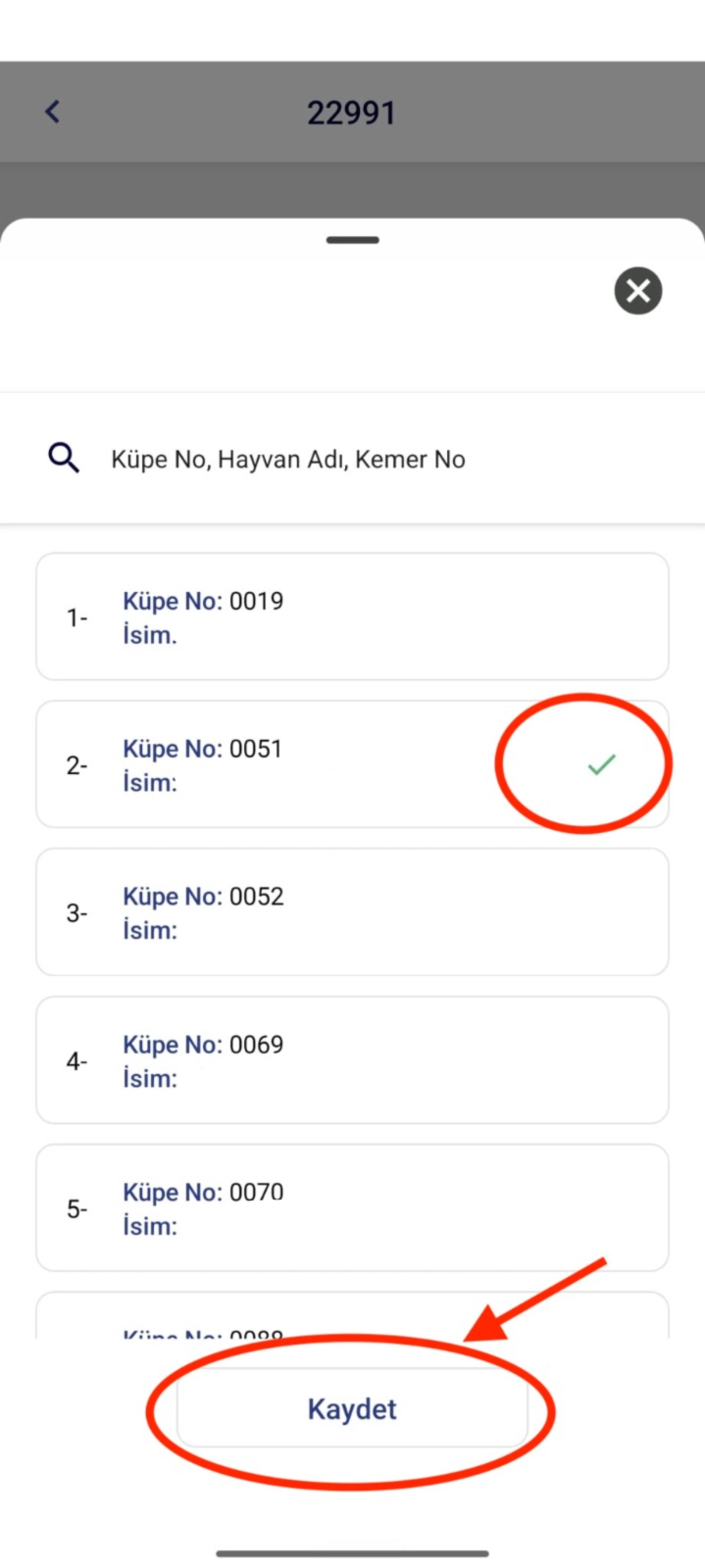Viewport: 705px width, 1568px height.
Task: Tap the Küpe No 0051 text
Action: pyautogui.click(x=202, y=749)
